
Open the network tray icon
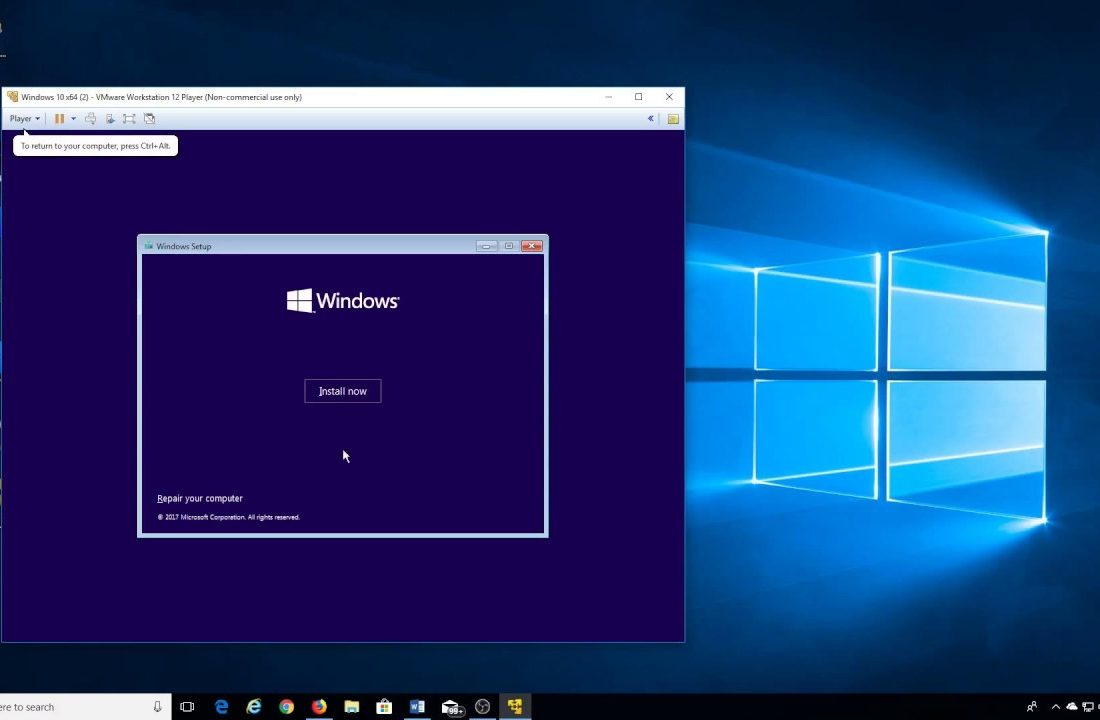[x=1087, y=707]
